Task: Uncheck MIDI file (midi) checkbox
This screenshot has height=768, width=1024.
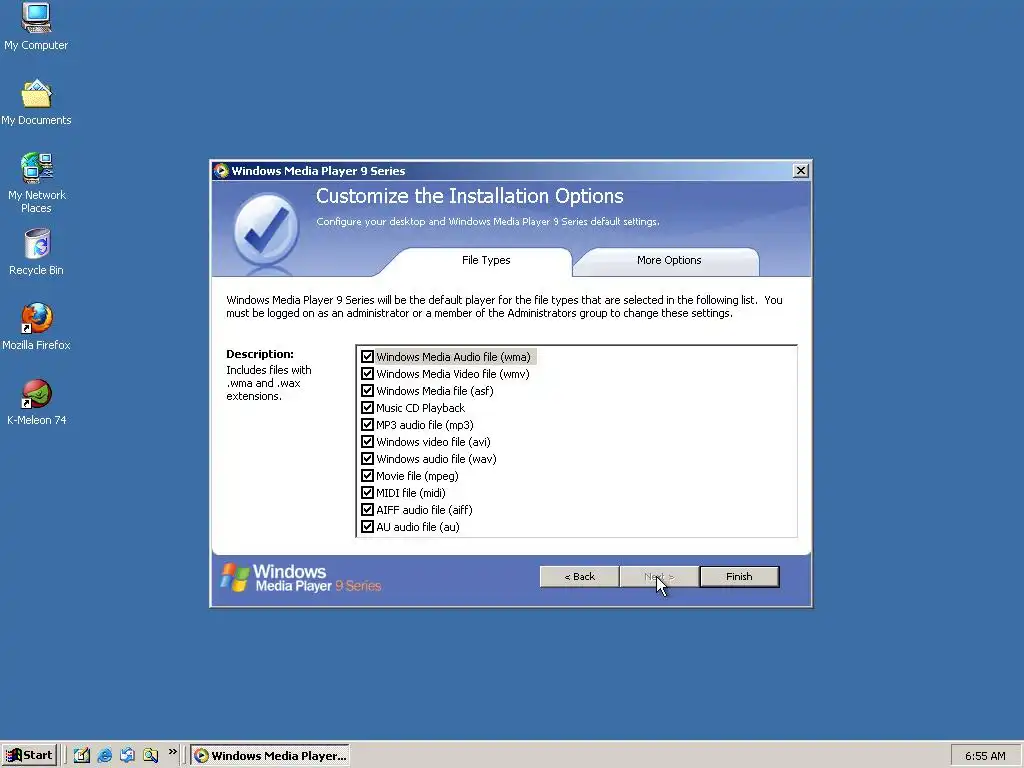Action: (x=368, y=492)
